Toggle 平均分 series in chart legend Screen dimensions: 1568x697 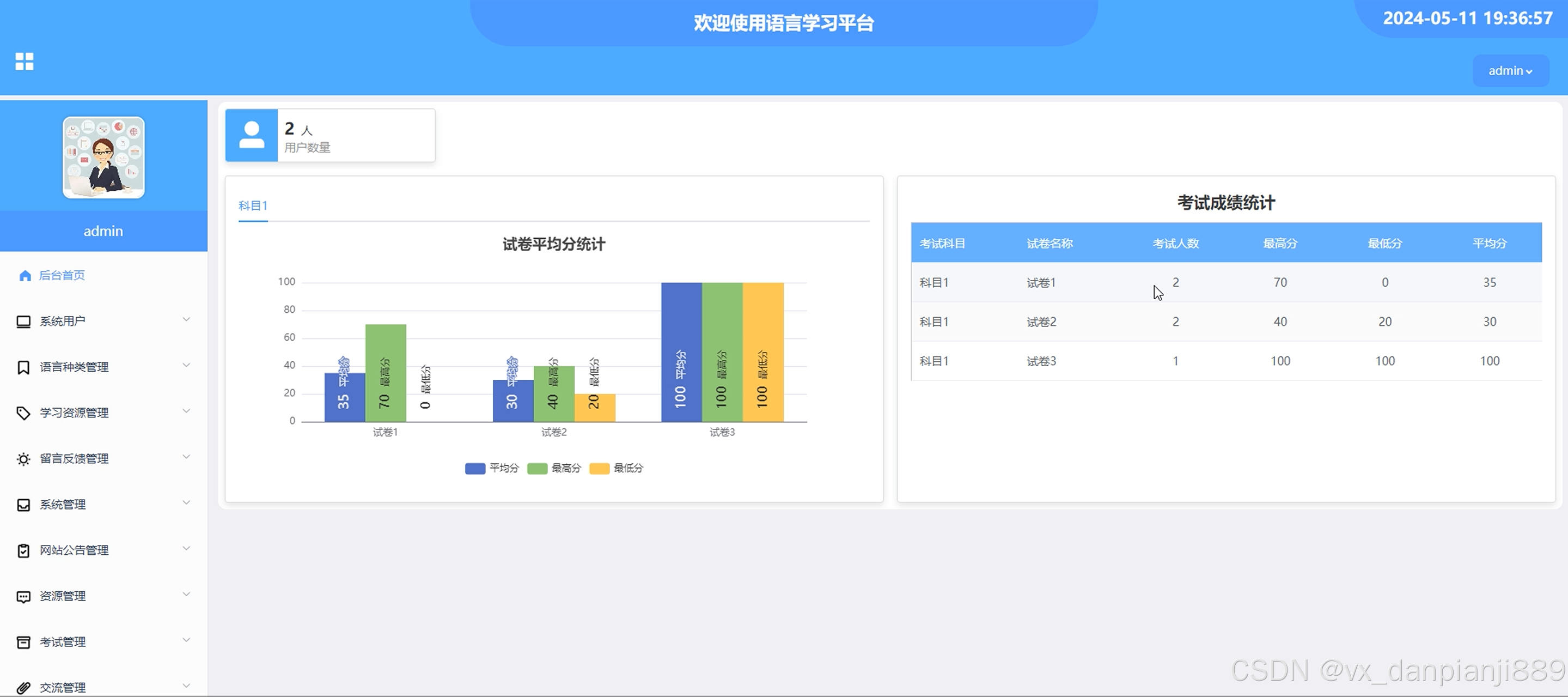(492, 469)
